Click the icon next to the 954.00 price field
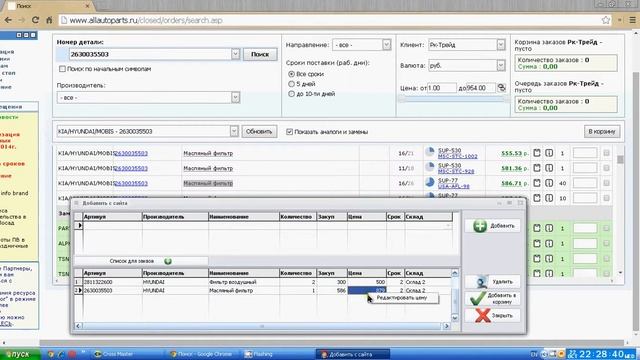This screenshot has width=640, height=360. pyautogui.click(x=501, y=87)
